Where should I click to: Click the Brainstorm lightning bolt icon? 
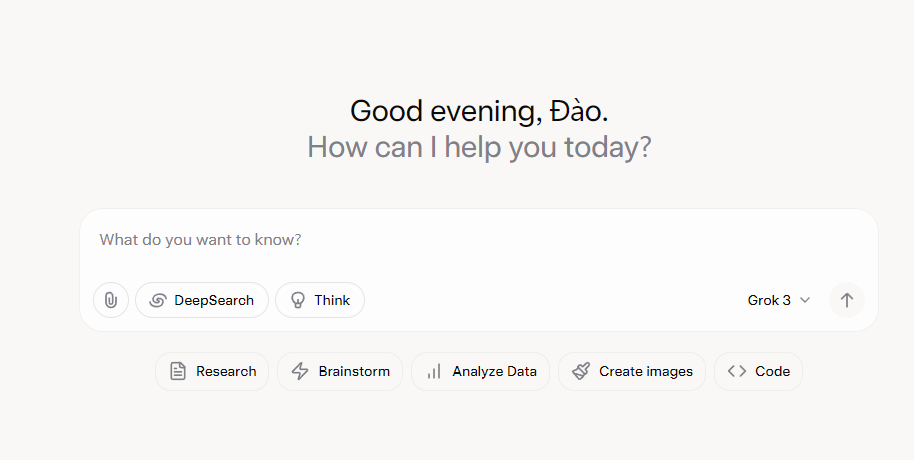pyautogui.click(x=300, y=371)
